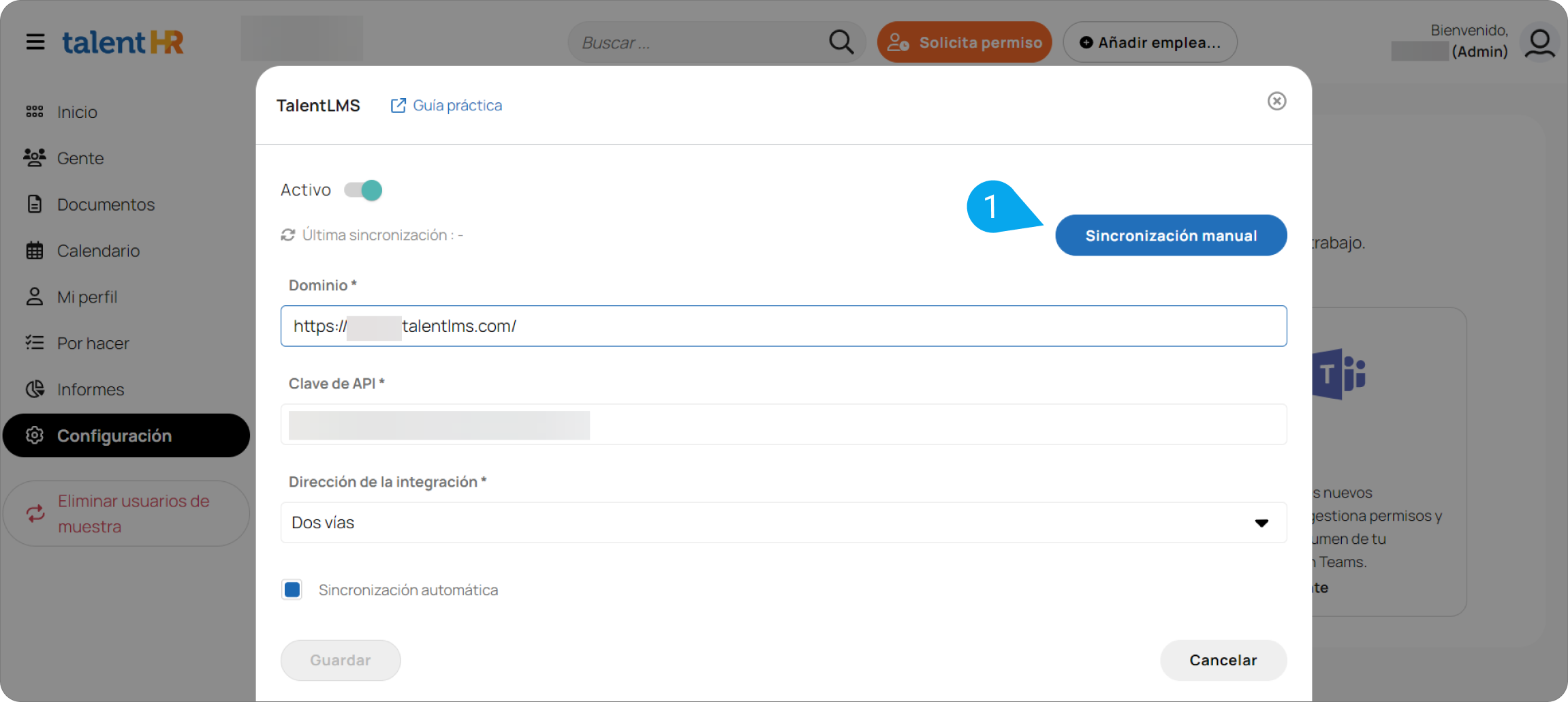Click into the Dominio field

click(784, 326)
